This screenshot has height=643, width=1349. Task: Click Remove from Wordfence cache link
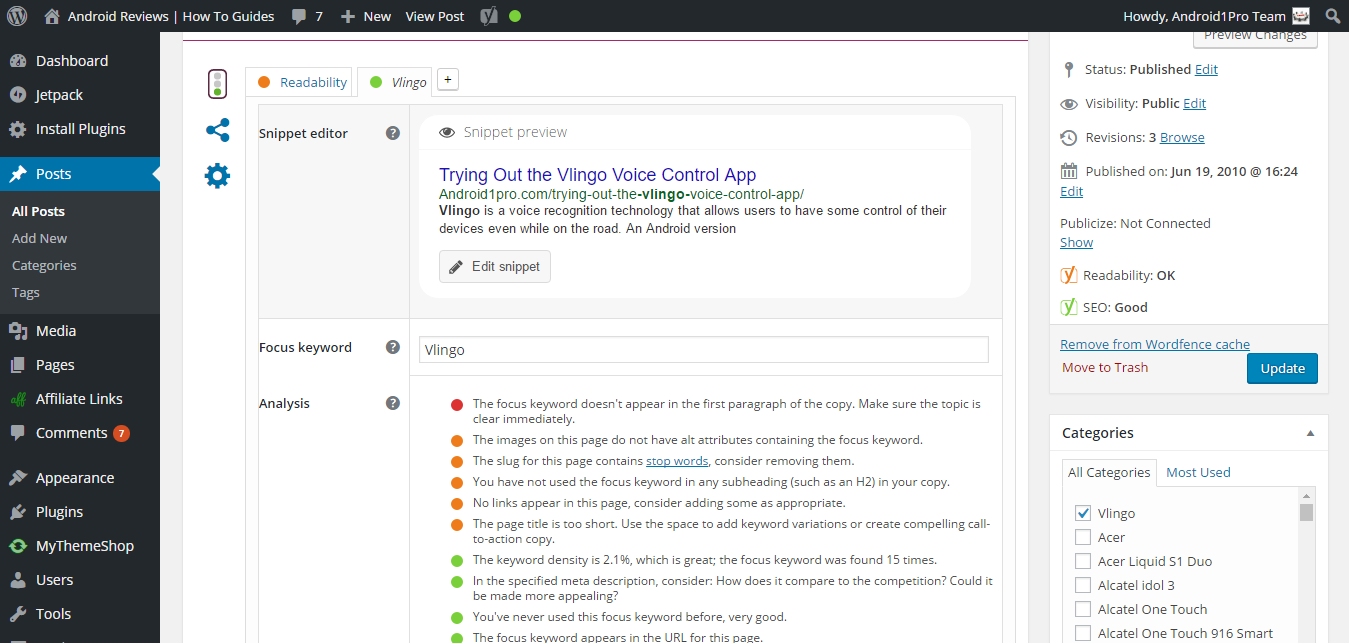click(1155, 344)
